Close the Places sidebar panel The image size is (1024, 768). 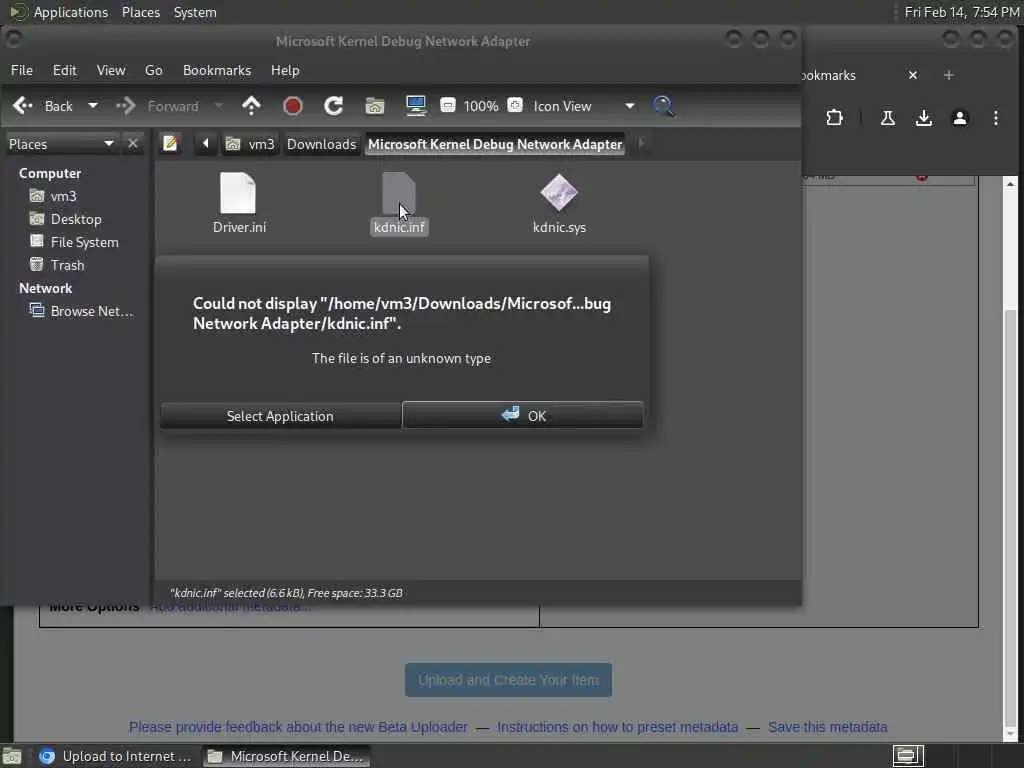coord(133,144)
